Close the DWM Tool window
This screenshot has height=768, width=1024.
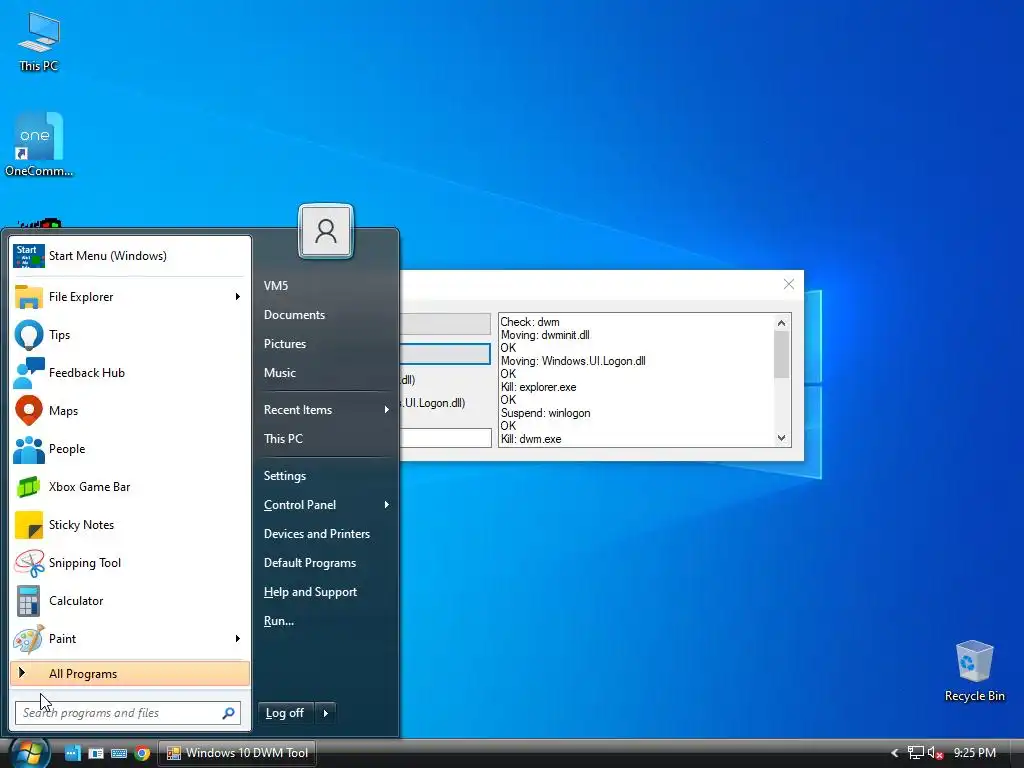click(x=788, y=284)
